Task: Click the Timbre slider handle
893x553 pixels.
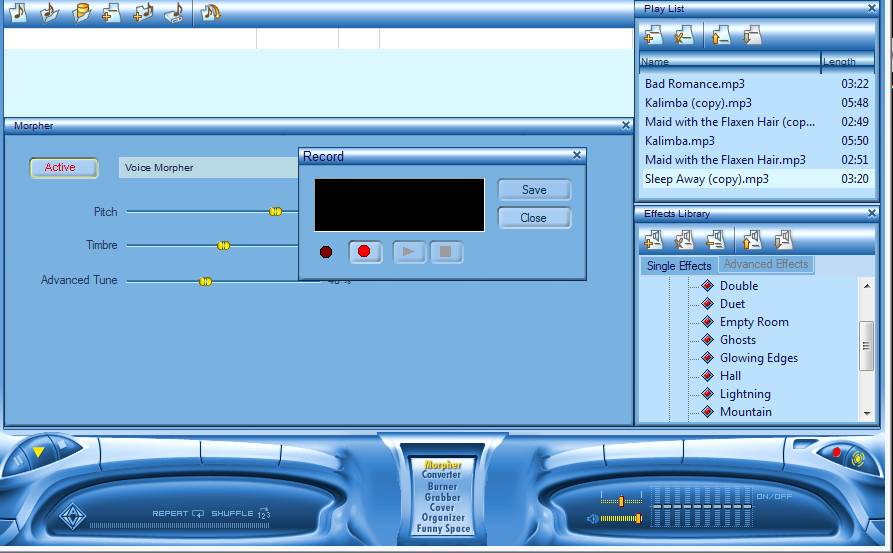Action: click(x=223, y=245)
